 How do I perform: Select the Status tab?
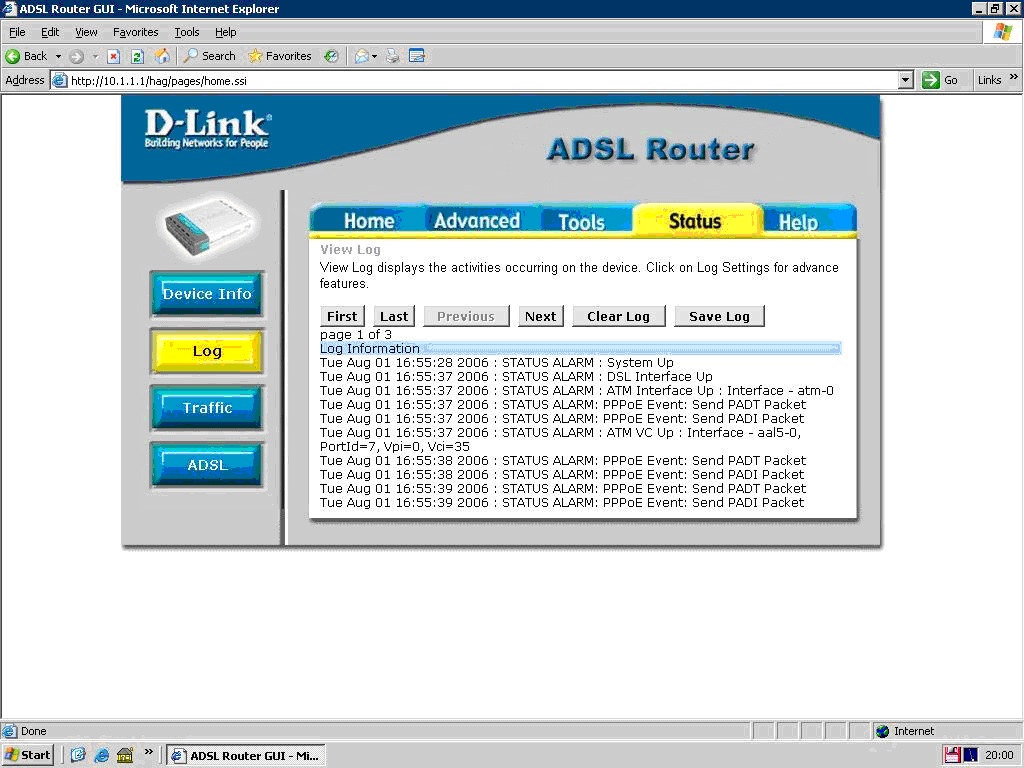point(695,221)
